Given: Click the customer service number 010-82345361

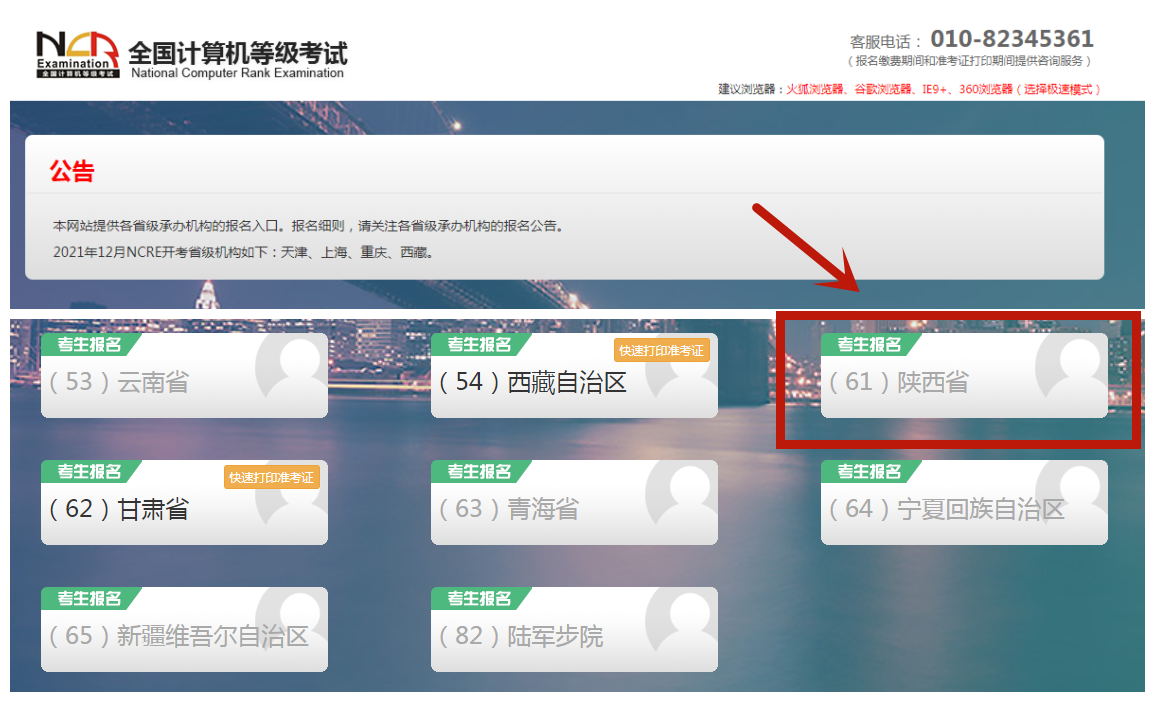Looking at the screenshot, I should pyautogui.click(x=1011, y=39).
